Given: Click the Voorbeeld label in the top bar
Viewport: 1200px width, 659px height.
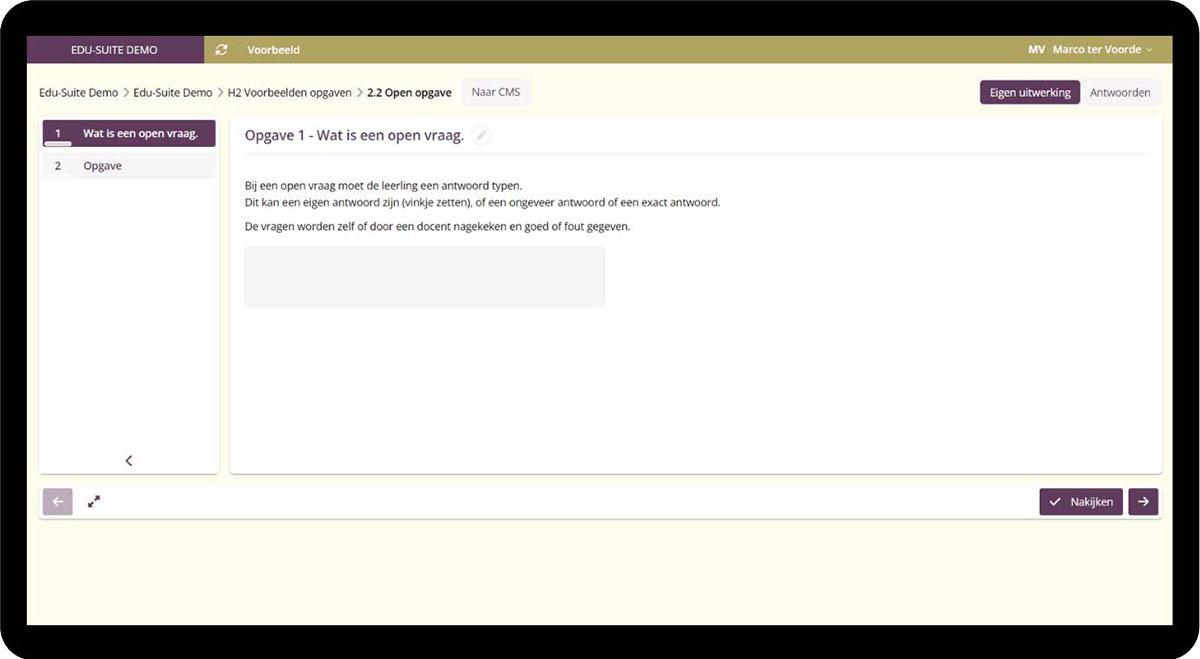Looking at the screenshot, I should (273, 50).
